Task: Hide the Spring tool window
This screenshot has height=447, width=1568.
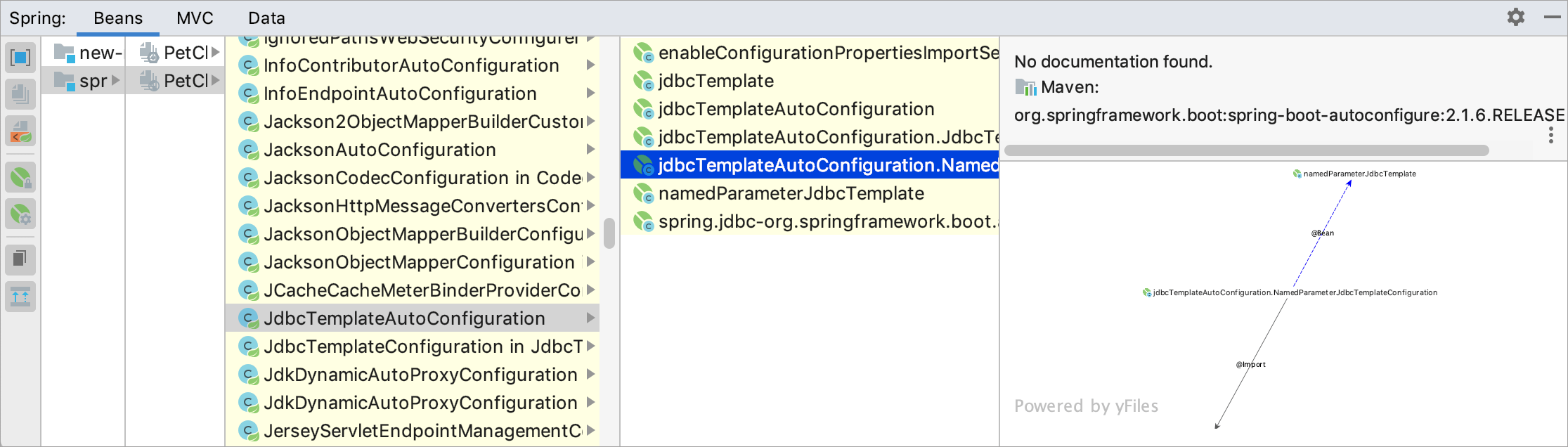Action: 1553,18
